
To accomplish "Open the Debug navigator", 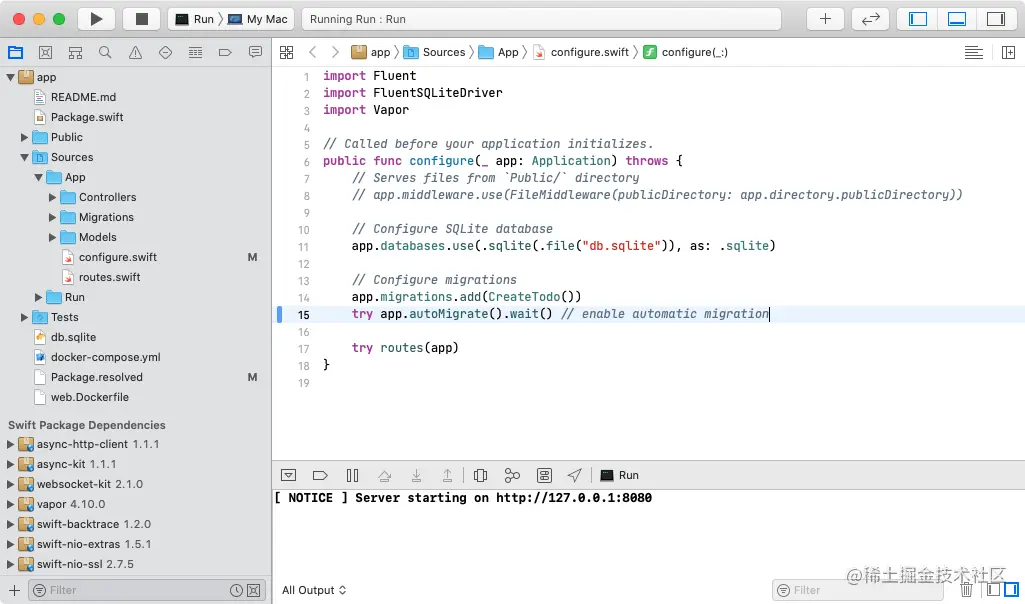I will [195, 52].
